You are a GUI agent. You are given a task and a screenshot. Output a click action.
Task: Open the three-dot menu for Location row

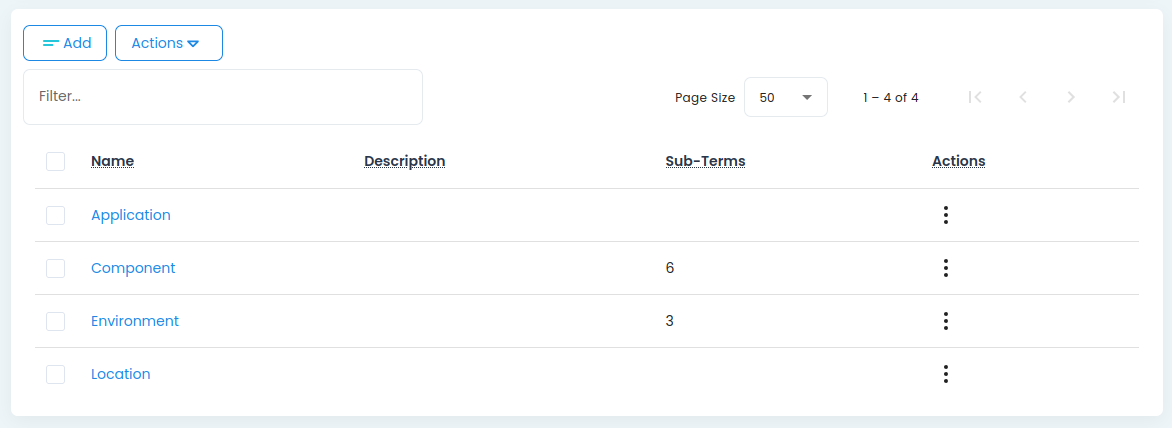click(x=945, y=374)
